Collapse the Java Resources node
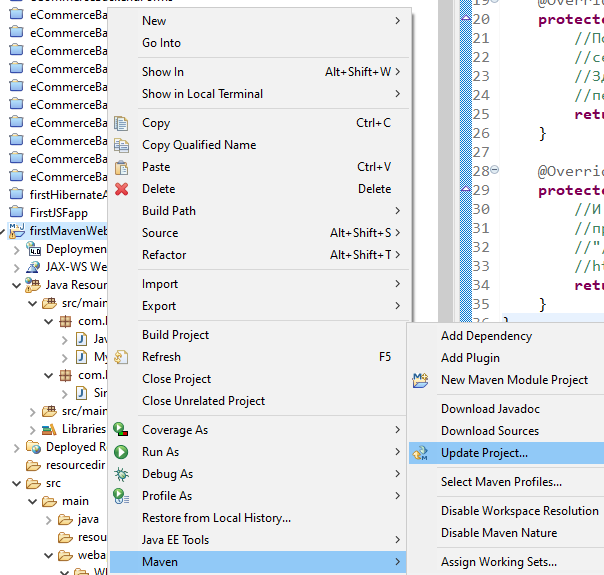This screenshot has width=604, height=575. (16, 286)
